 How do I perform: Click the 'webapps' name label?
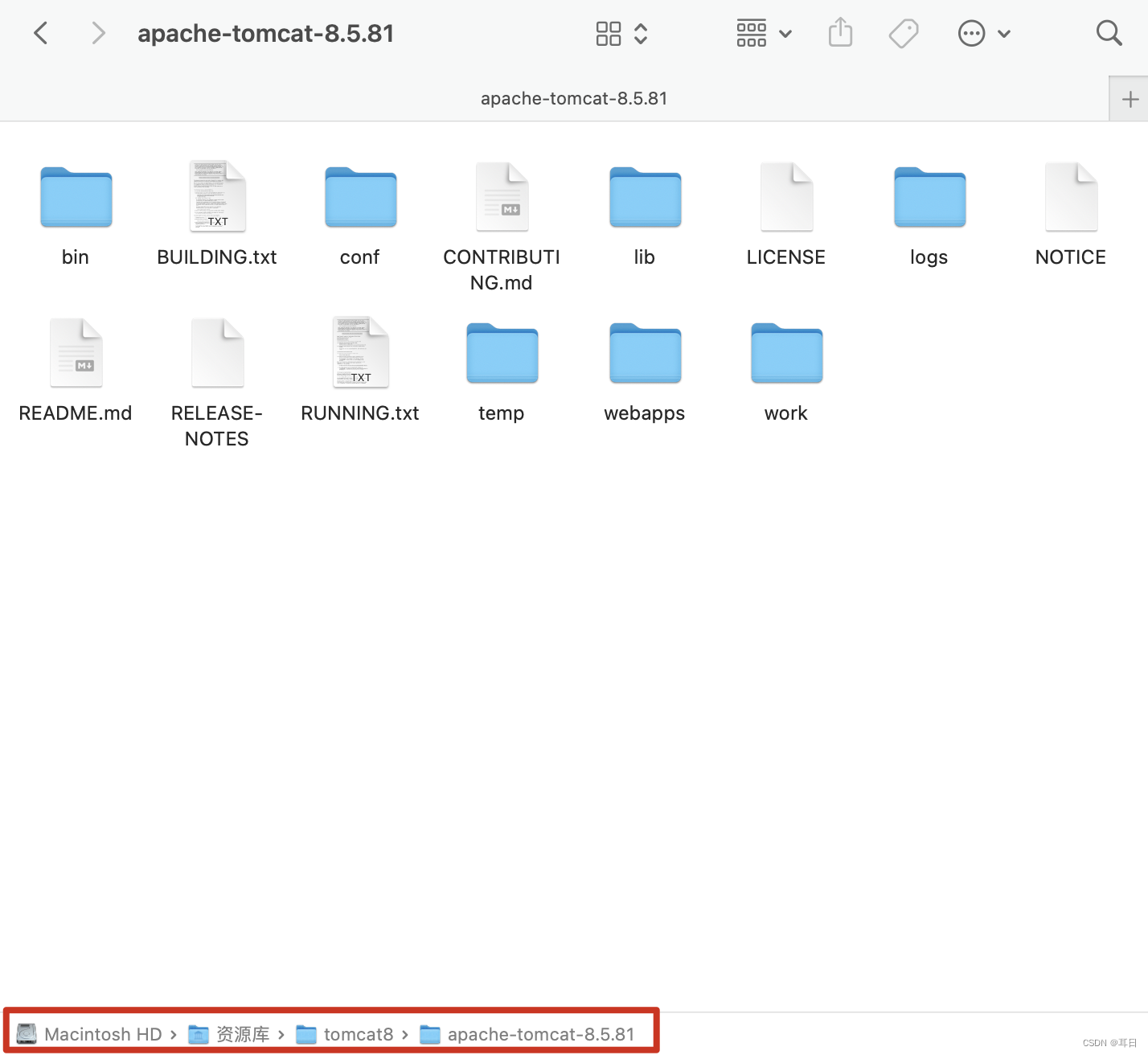click(645, 413)
